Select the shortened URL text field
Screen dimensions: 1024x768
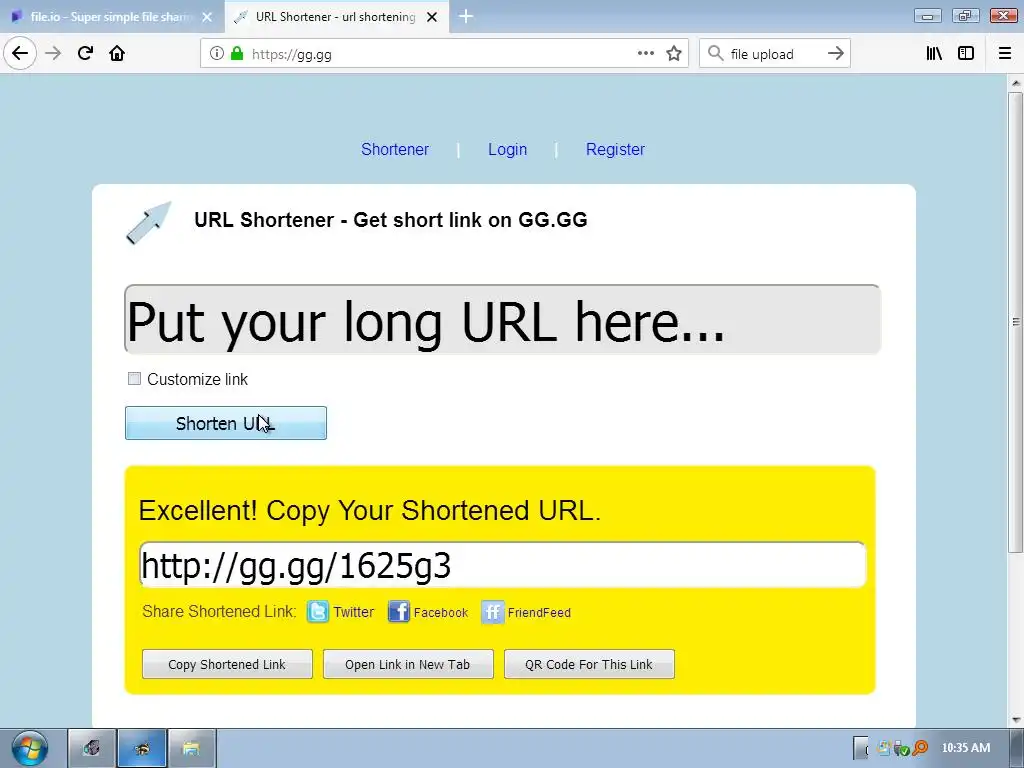coord(502,565)
